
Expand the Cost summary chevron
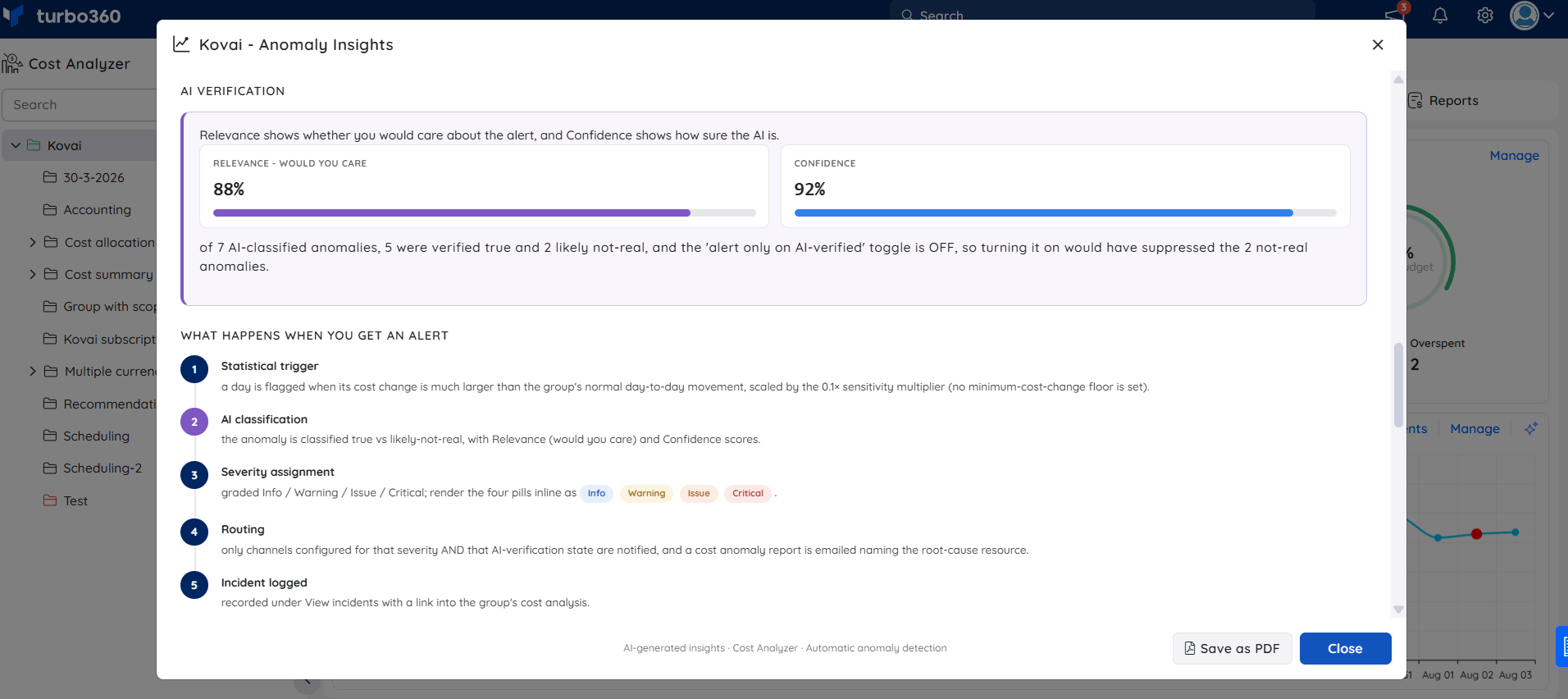pyautogui.click(x=33, y=274)
